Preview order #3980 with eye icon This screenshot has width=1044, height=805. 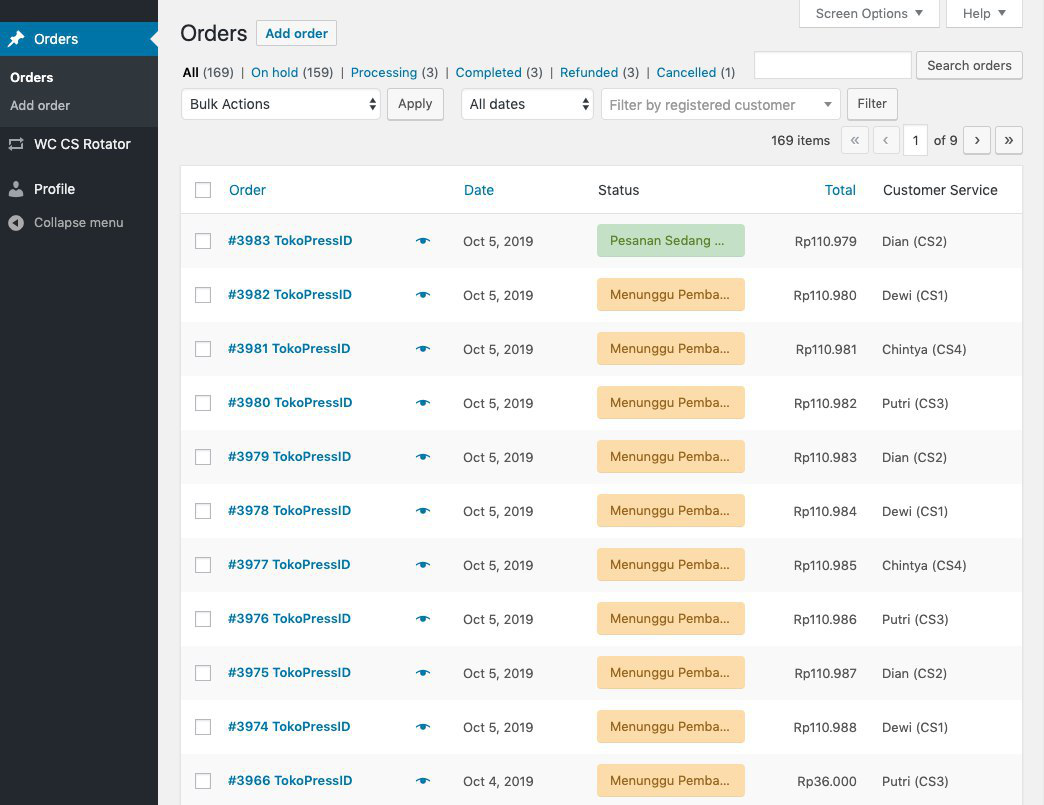[423, 403]
